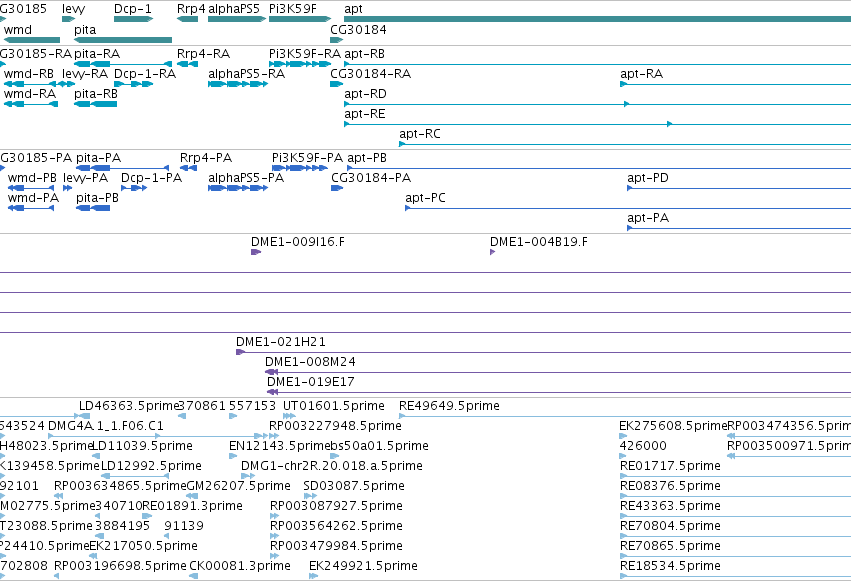Click EST EK275608.5prime
Viewport: 851px width, 581px height.
tap(673, 426)
